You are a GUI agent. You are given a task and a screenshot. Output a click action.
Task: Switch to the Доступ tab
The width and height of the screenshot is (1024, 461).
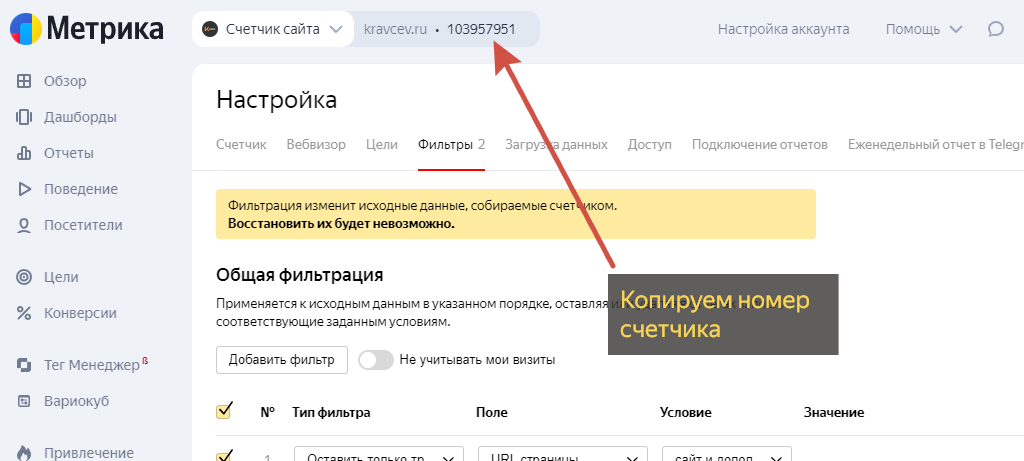click(650, 144)
